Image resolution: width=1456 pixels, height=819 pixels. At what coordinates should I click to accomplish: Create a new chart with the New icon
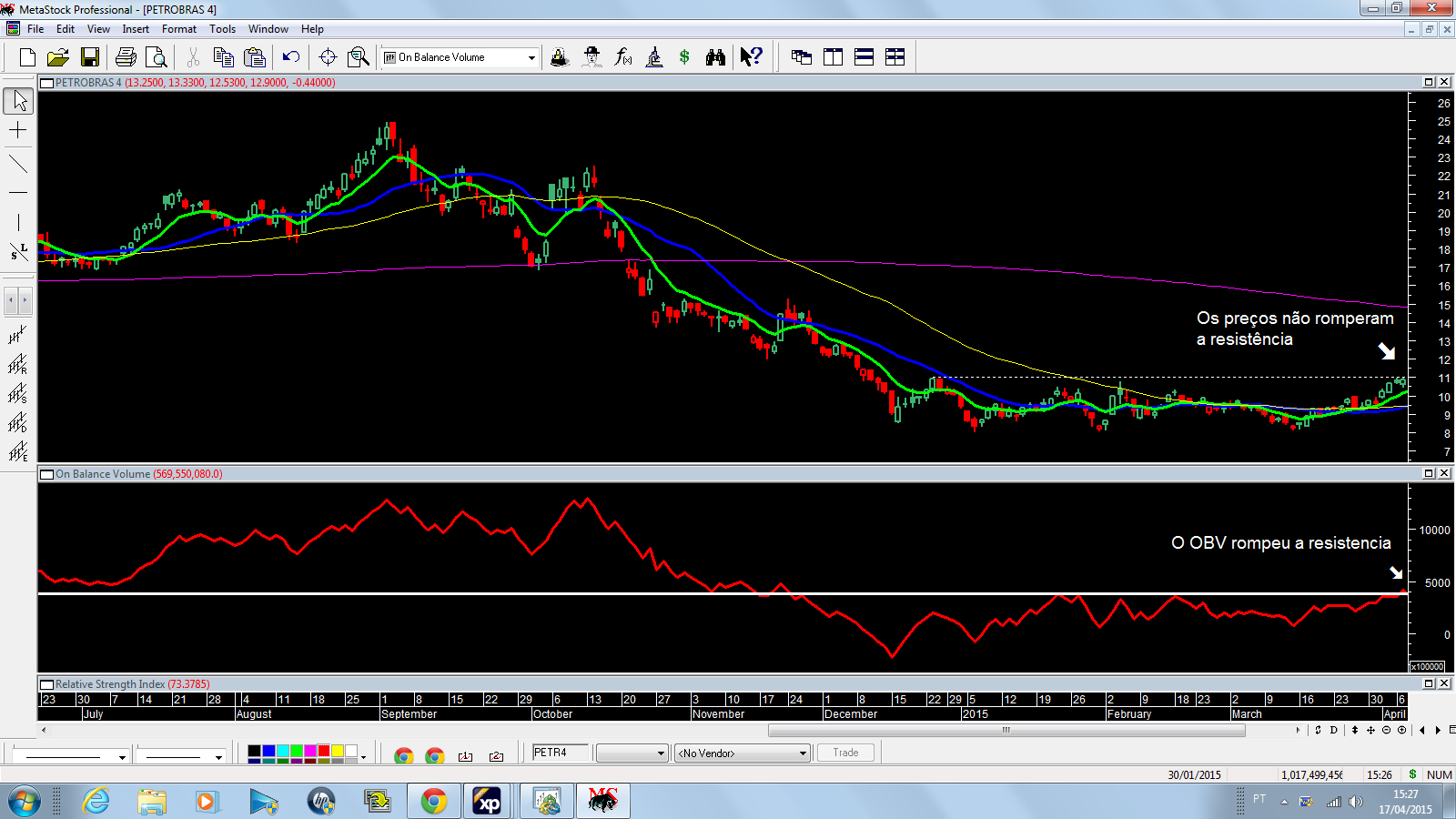pos(27,57)
